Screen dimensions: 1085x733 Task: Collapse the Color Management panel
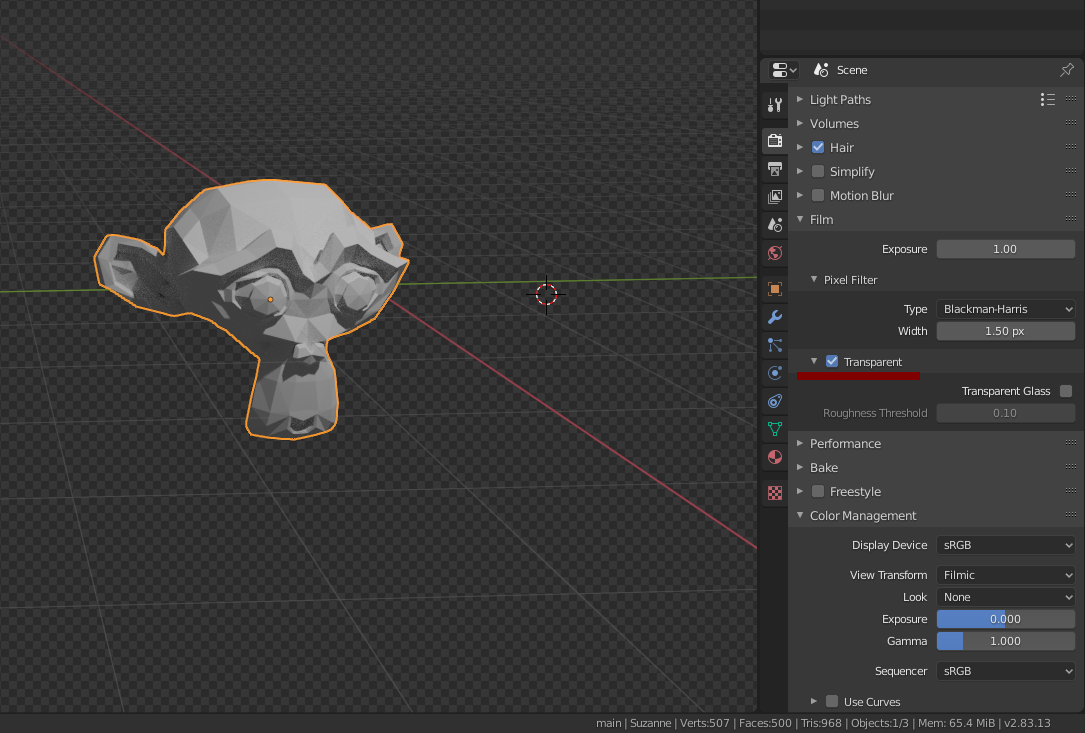coord(800,515)
